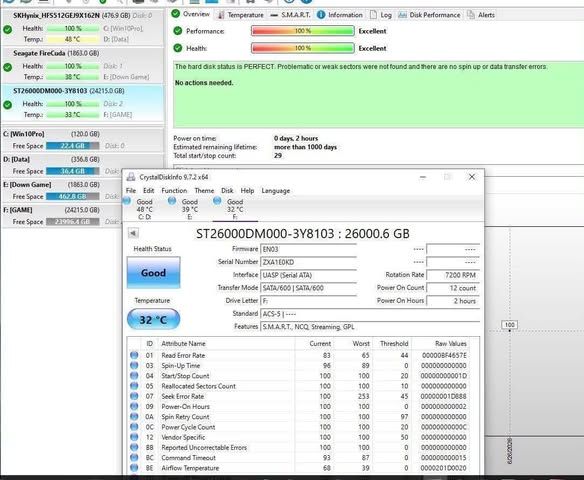The image size is (584, 480).
Task: Open the Edit menu in CrystalDiskInfo
Action: pyautogui.click(x=149, y=190)
